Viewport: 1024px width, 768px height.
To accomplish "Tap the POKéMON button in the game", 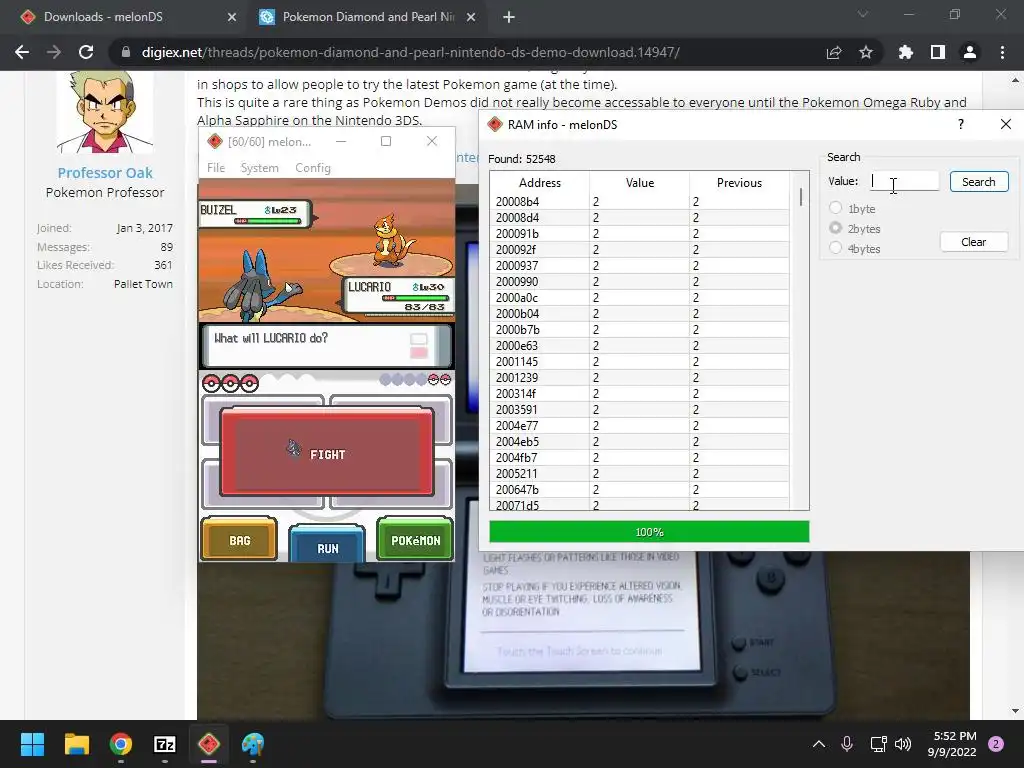I will pyautogui.click(x=415, y=539).
